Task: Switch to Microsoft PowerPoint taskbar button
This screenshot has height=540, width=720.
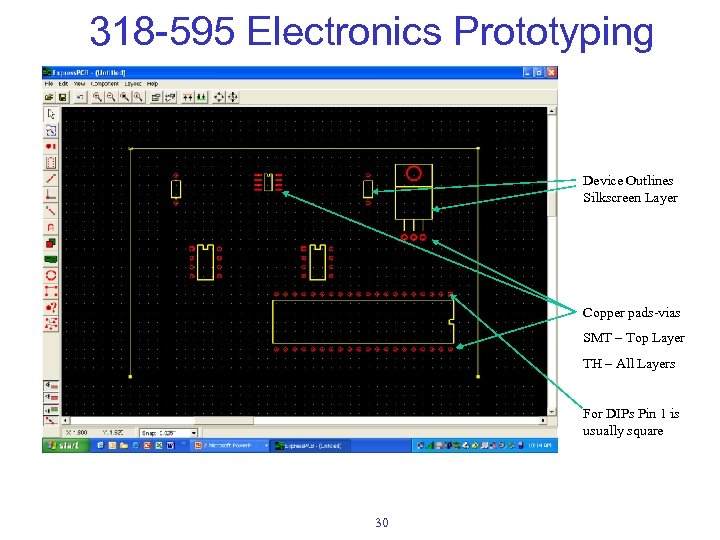Action: 231,445
